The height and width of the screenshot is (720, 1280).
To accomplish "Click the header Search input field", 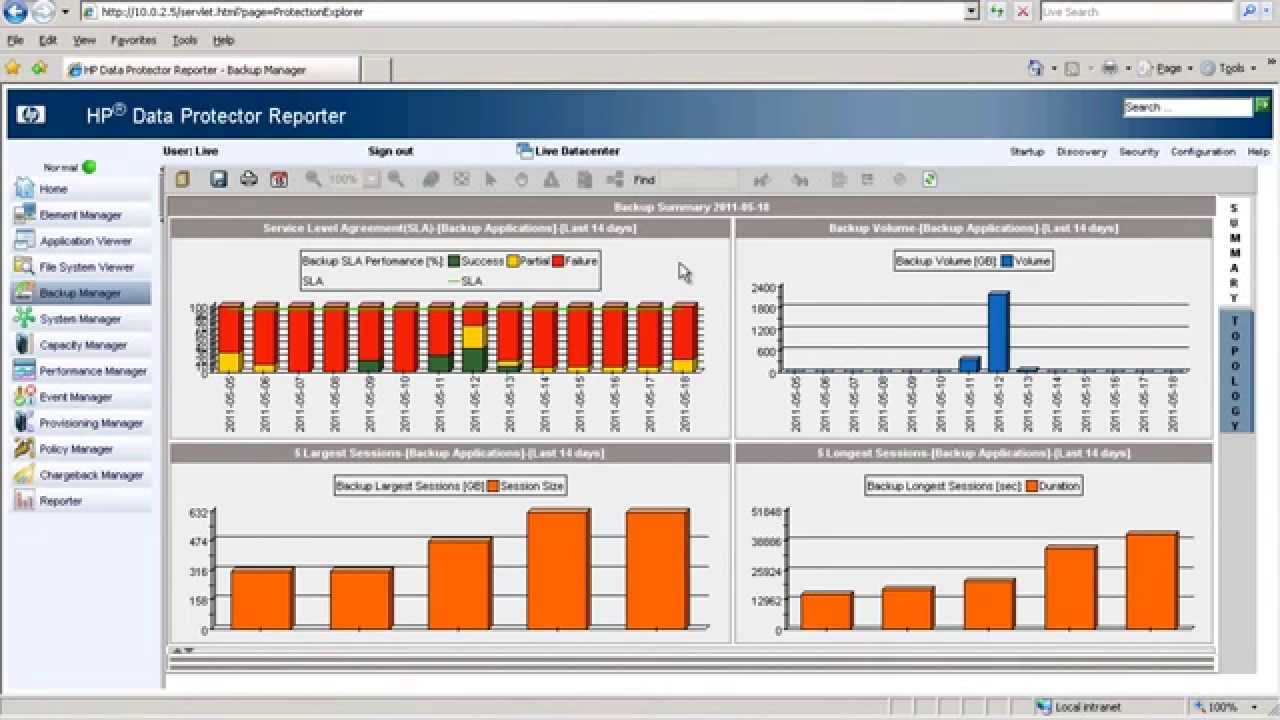I will [x=1188, y=107].
